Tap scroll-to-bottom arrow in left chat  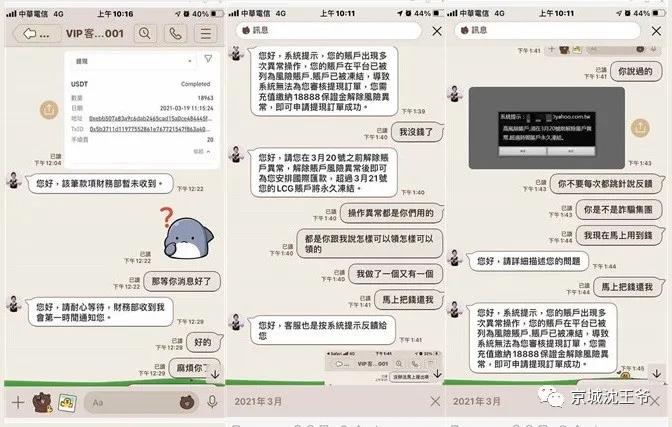click(215, 374)
